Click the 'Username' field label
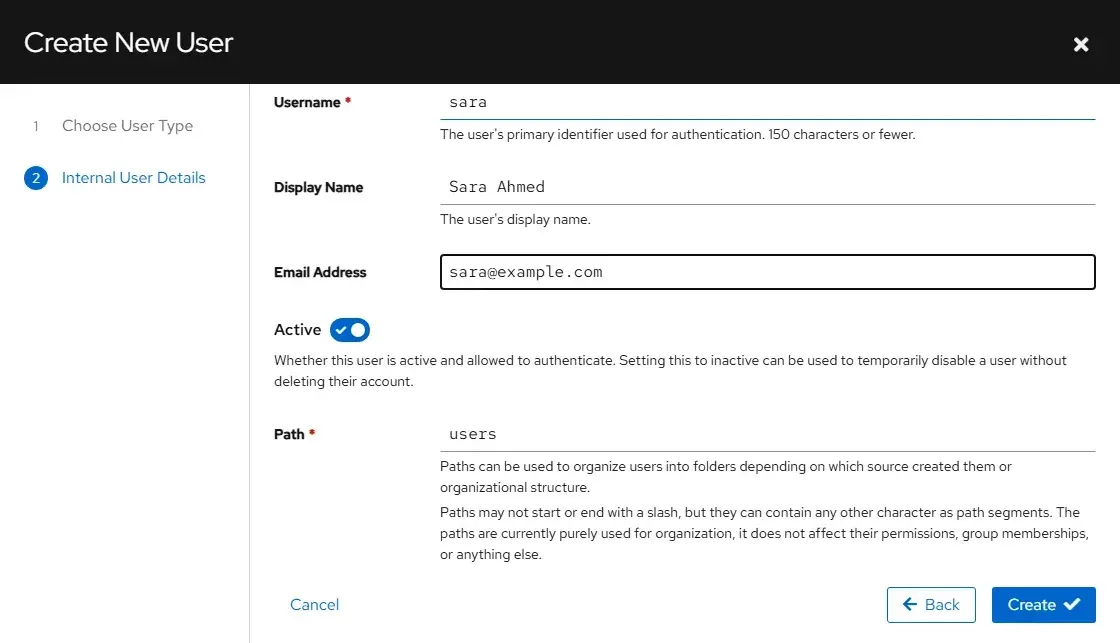Image resolution: width=1120 pixels, height=643 pixels. (307, 102)
